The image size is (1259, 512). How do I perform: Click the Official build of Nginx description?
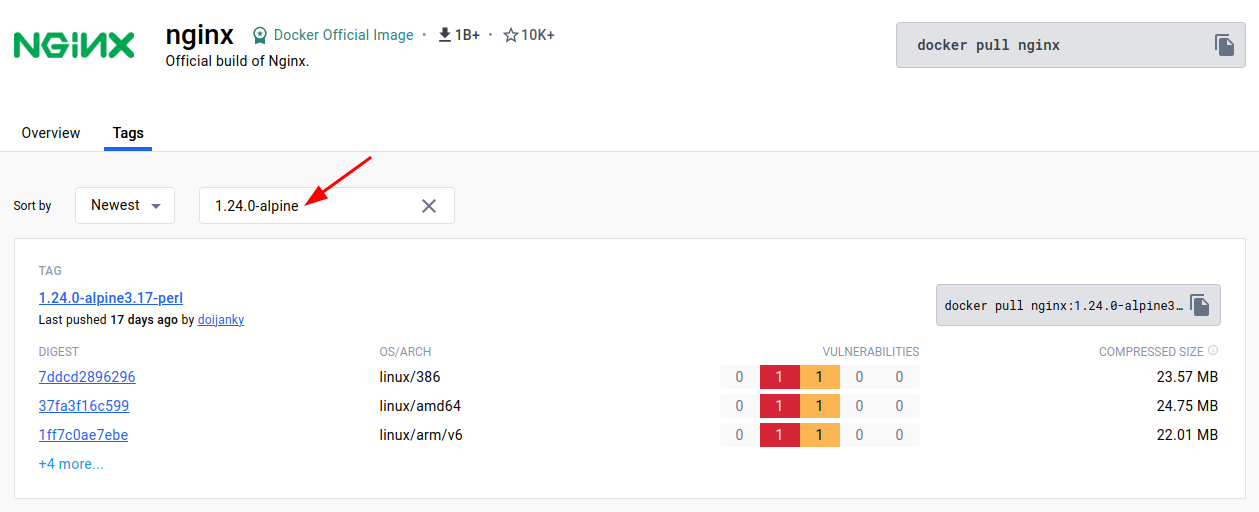tap(237, 61)
